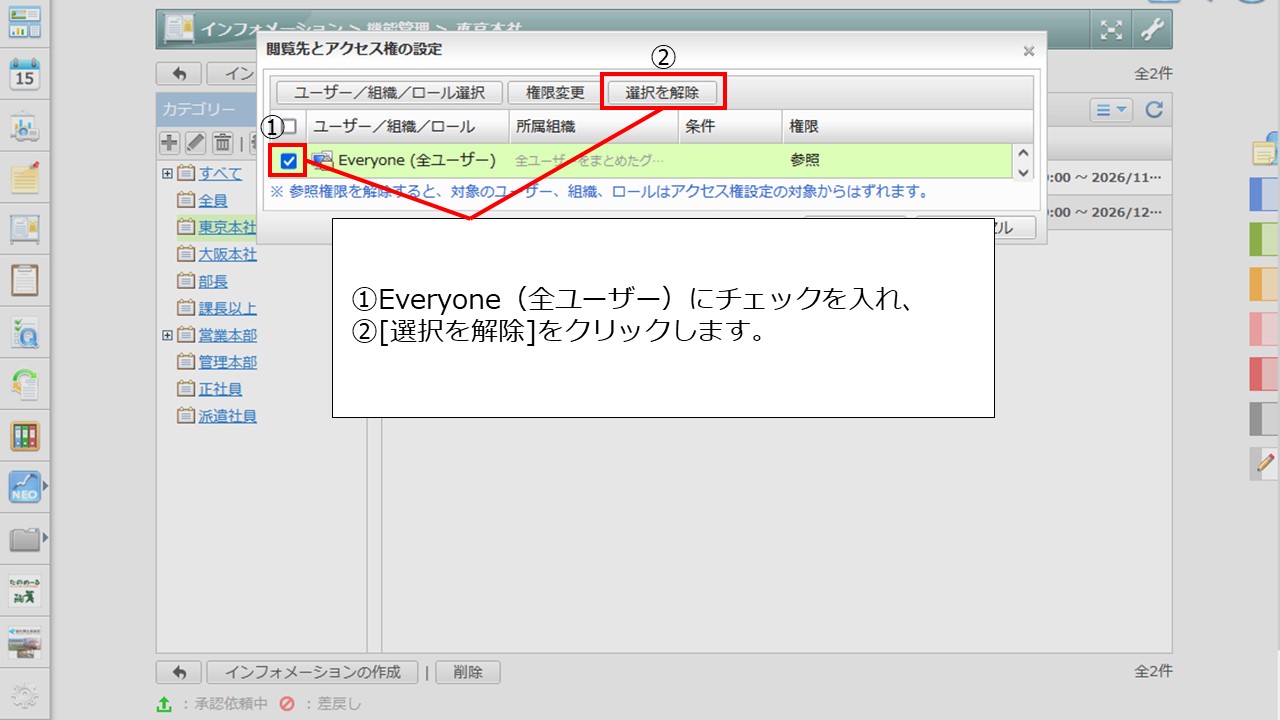Viewport: 1280px width, 720px height.
Task: Open the list view options dropdown
Action: [1110, 110]
